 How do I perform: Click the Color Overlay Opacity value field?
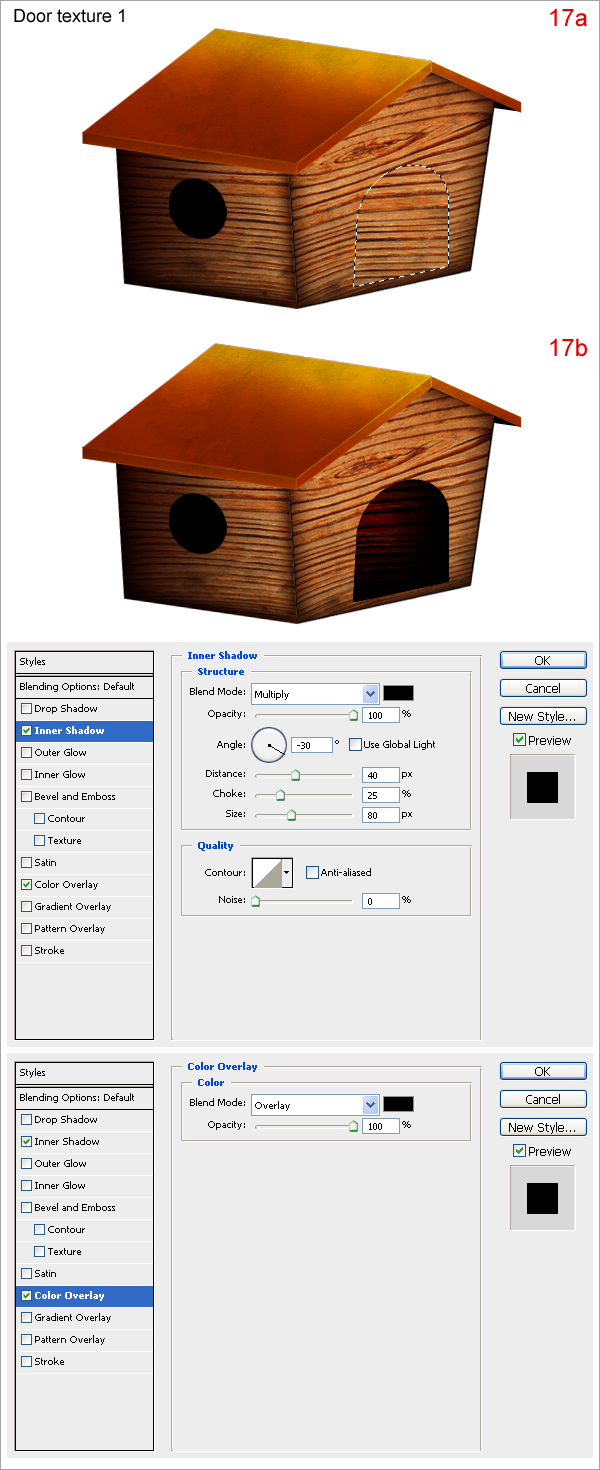[381, 1126]
